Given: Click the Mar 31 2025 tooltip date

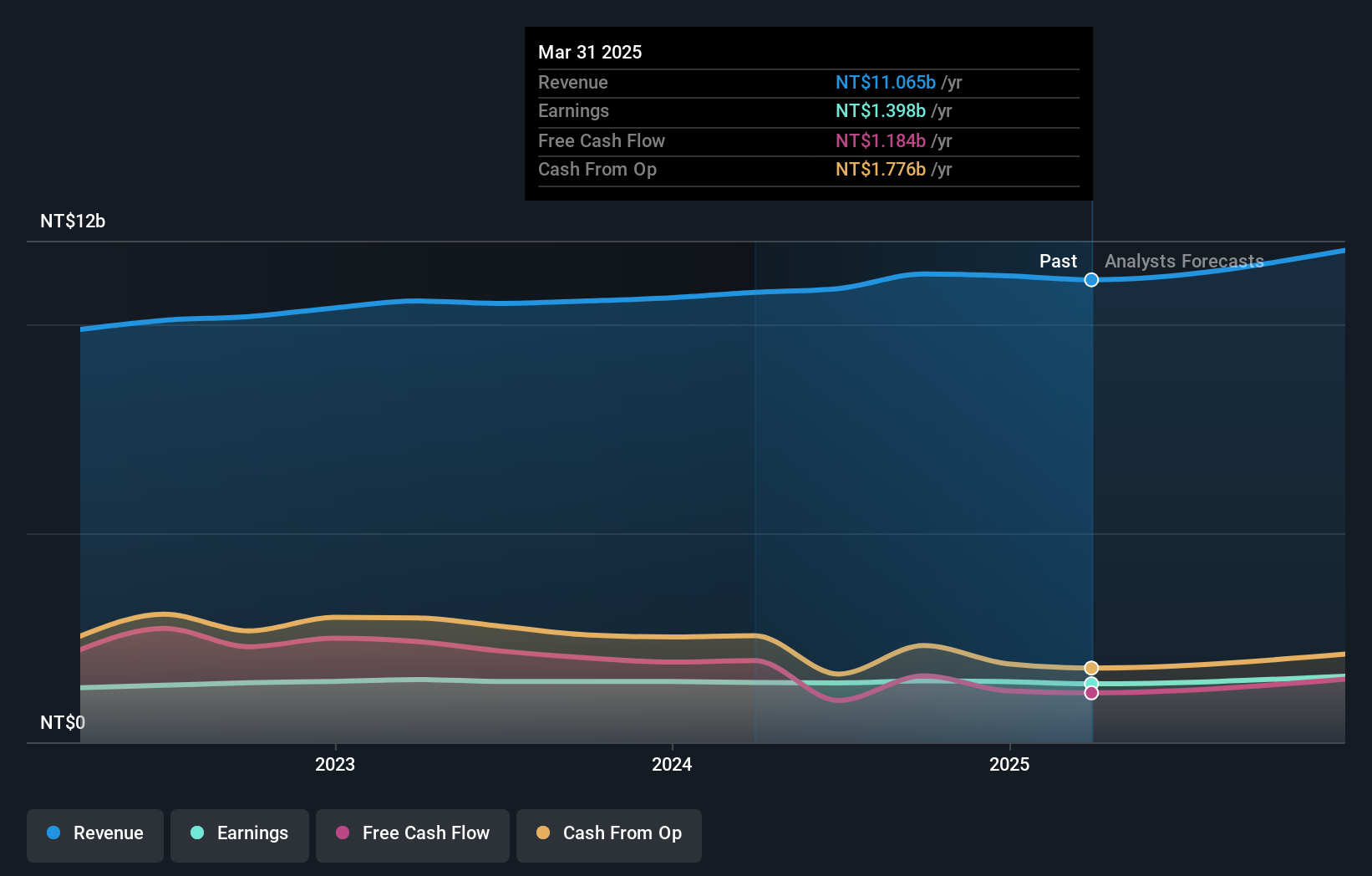Looking at the screenshot, I should 590,52.
